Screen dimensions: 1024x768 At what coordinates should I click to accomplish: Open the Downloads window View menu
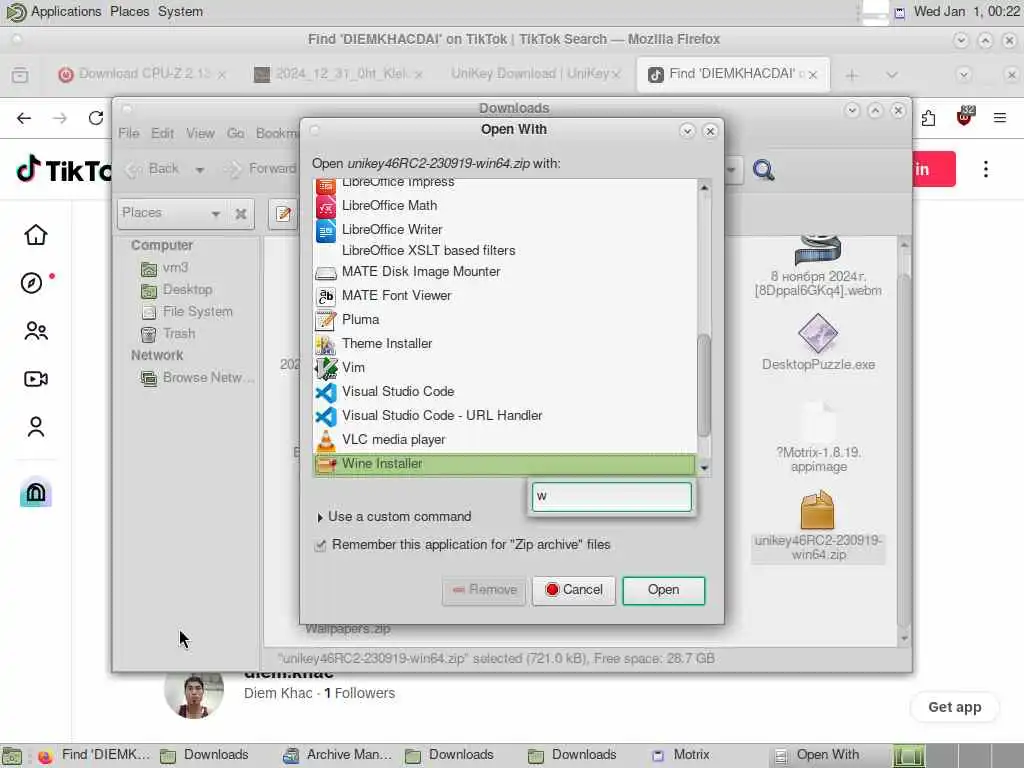200,133
